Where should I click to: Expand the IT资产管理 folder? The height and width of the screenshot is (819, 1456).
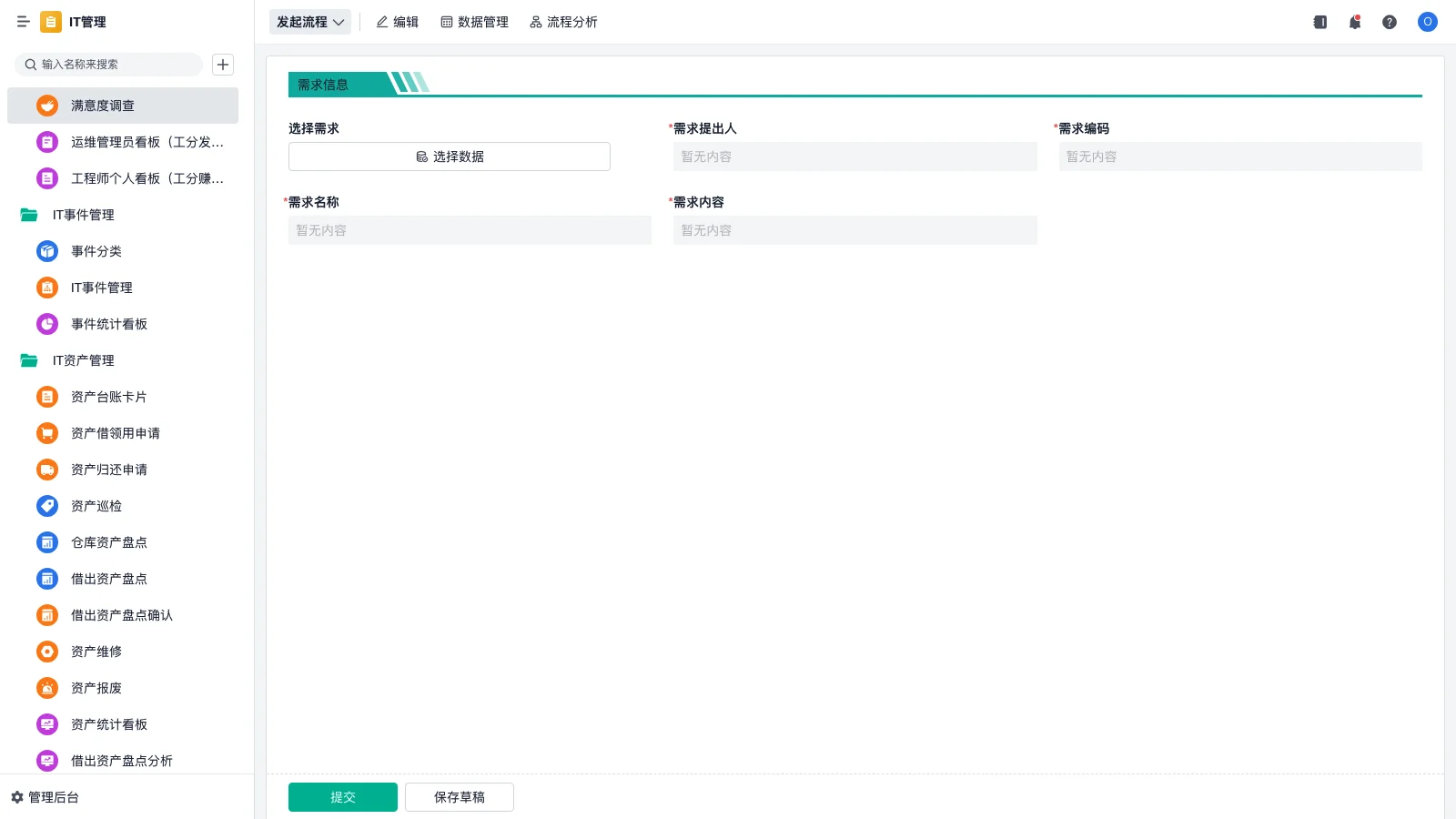(84, 360)
